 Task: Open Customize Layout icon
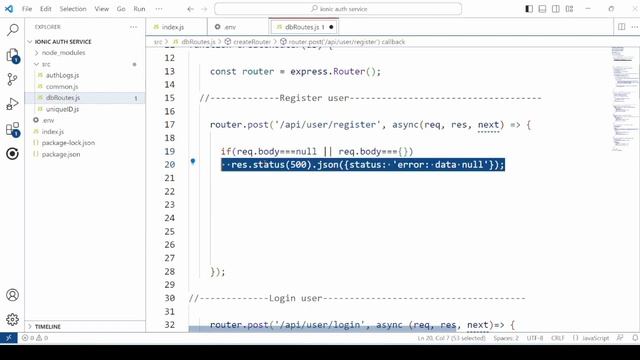(x=569, y=9)
